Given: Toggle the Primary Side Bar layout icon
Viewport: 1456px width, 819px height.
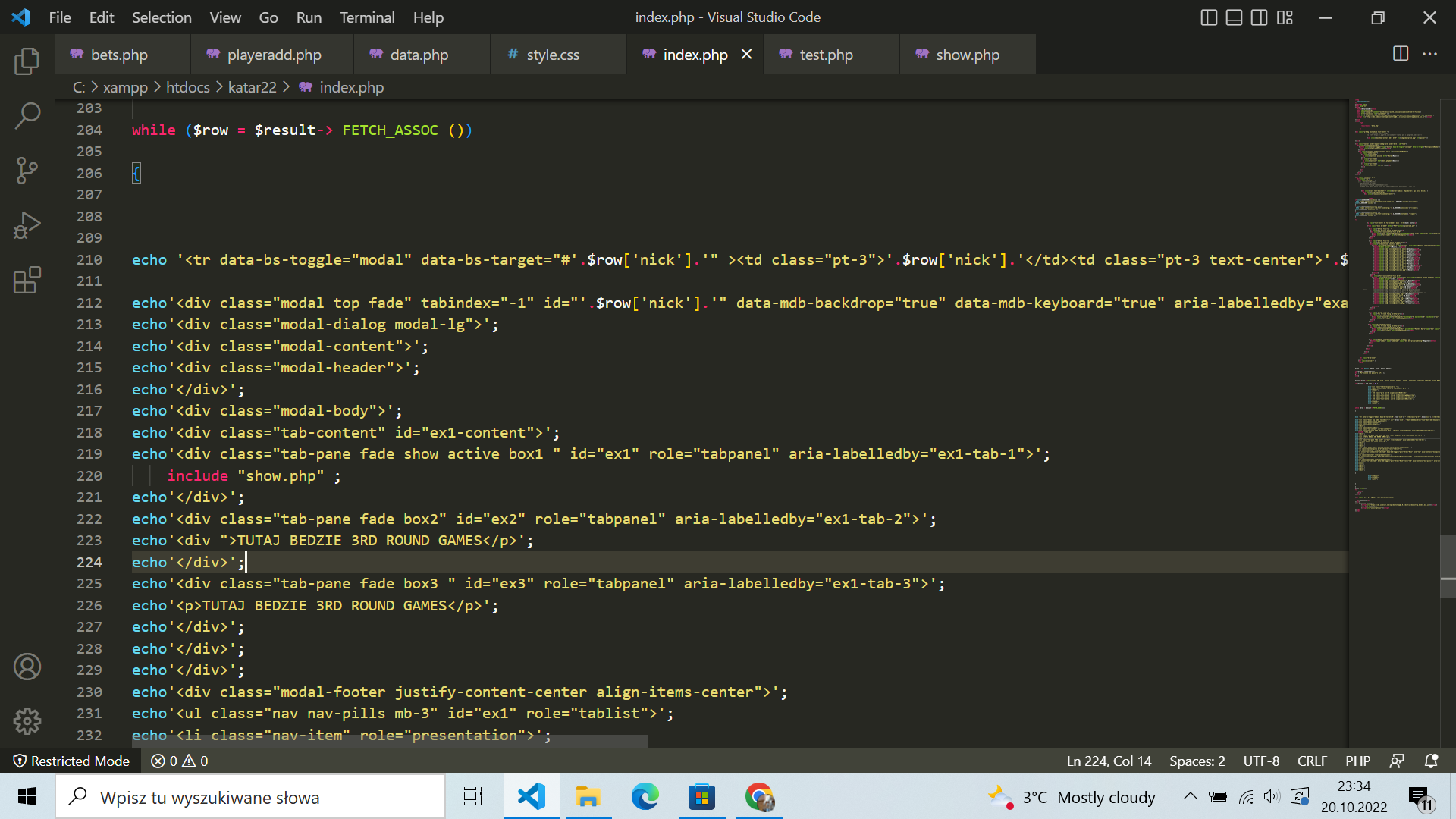Looking at the screenshot, I should tap(1209, 17).
